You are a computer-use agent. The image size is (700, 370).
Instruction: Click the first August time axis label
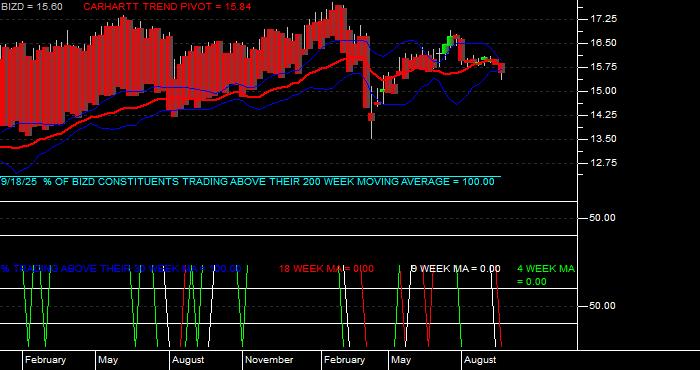pos(188,360)
